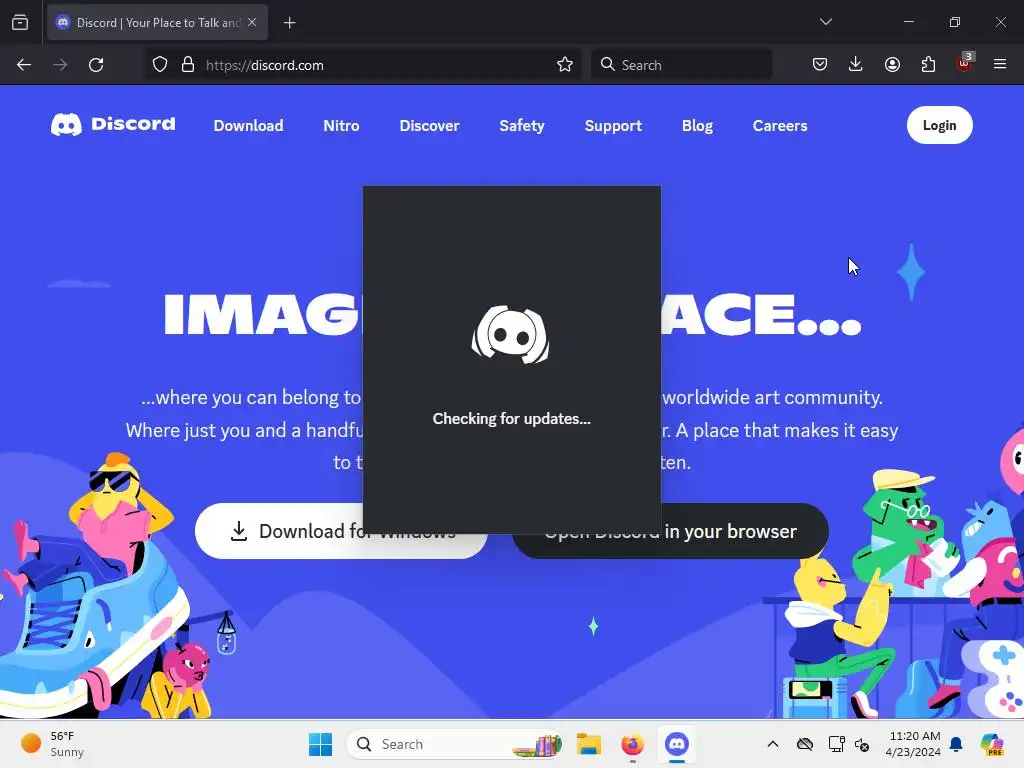
Task: Click the Firefox back arrow
Action: (x=24, y=65)
